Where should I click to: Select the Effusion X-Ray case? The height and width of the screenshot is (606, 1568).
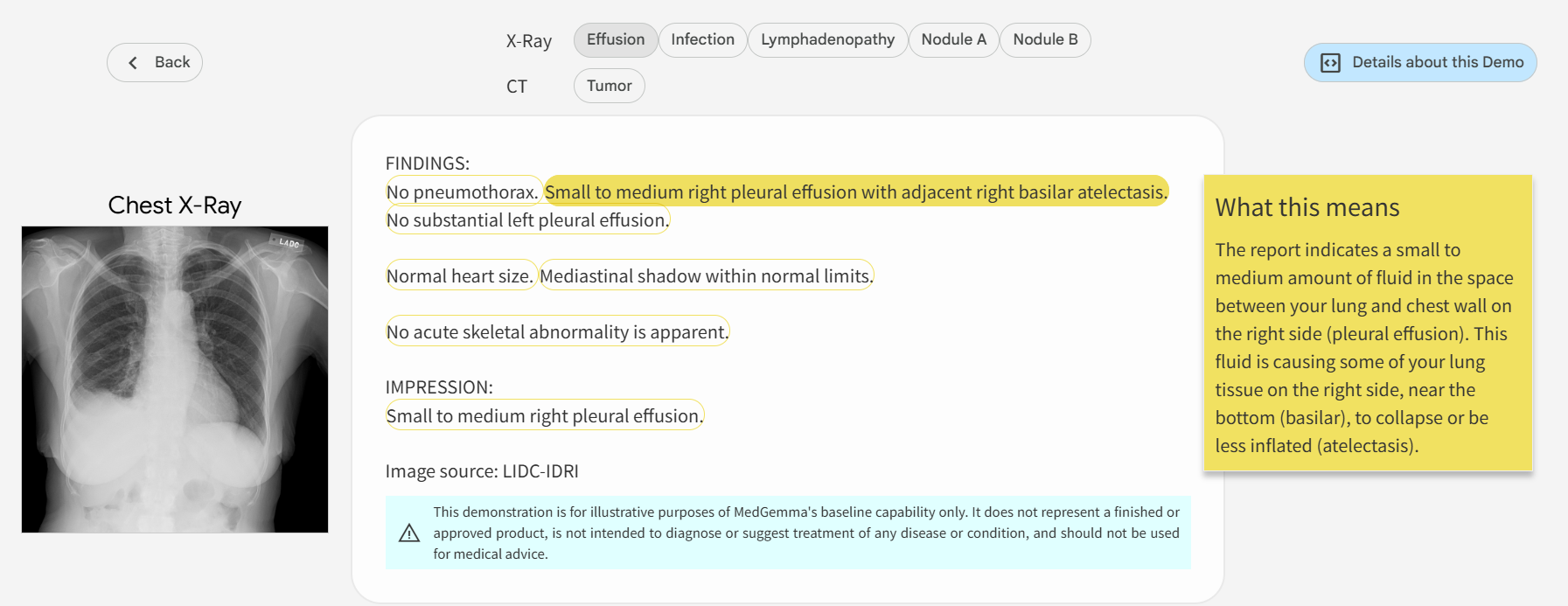pos(616,40)
